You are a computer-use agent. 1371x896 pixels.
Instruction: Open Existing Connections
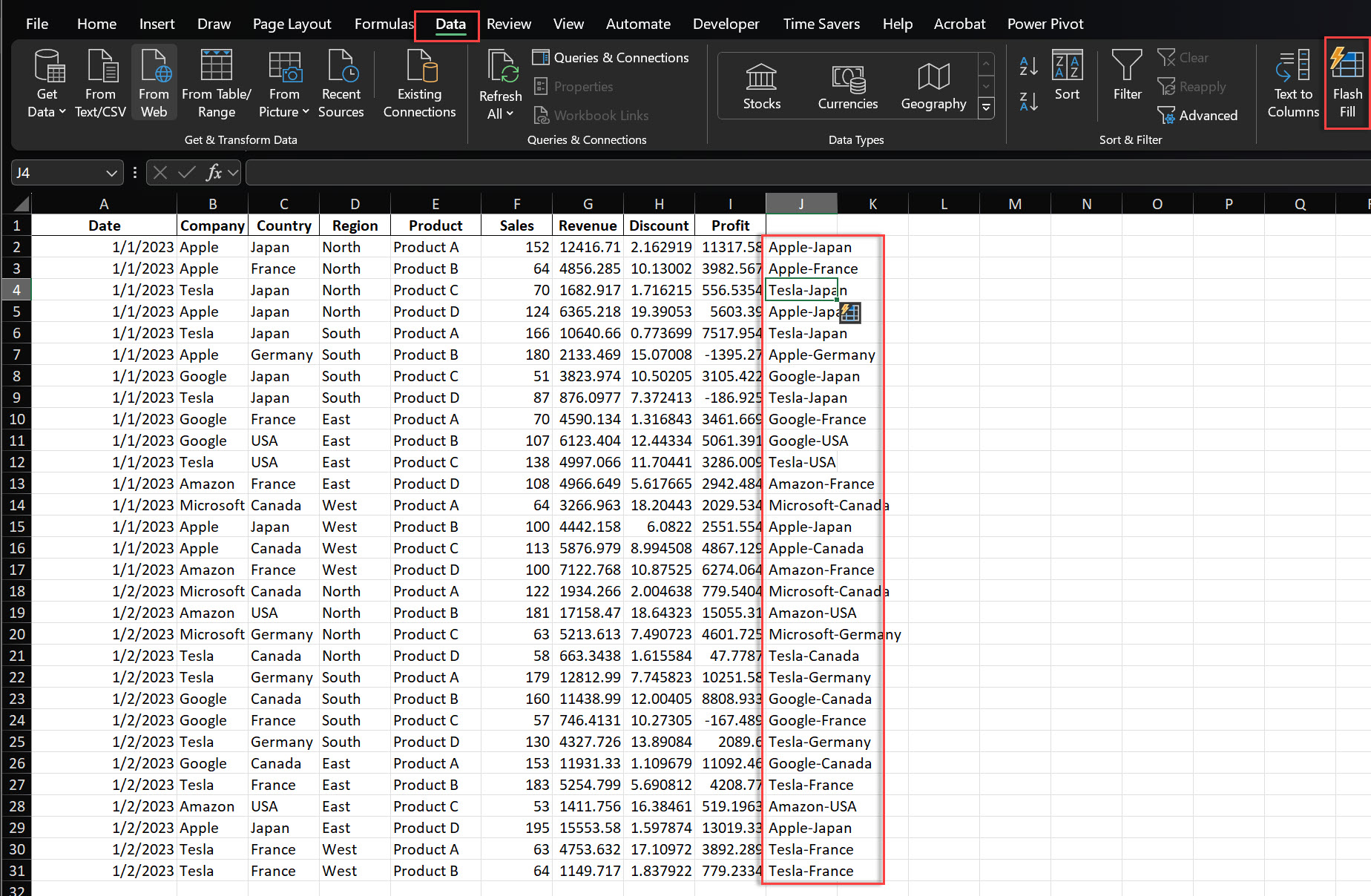tap(419, 83)
